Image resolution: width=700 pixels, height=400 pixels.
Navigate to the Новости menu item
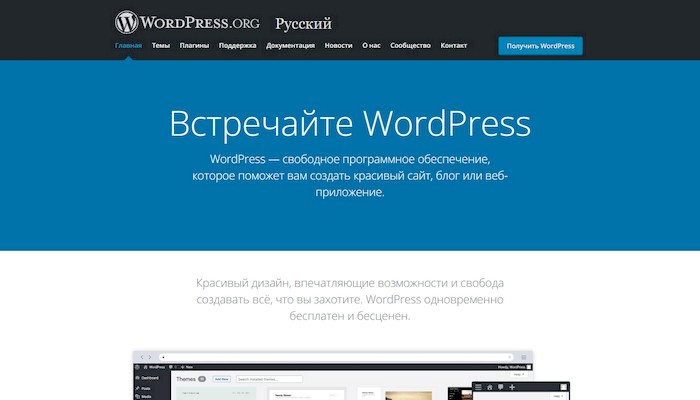pos(338,45)
